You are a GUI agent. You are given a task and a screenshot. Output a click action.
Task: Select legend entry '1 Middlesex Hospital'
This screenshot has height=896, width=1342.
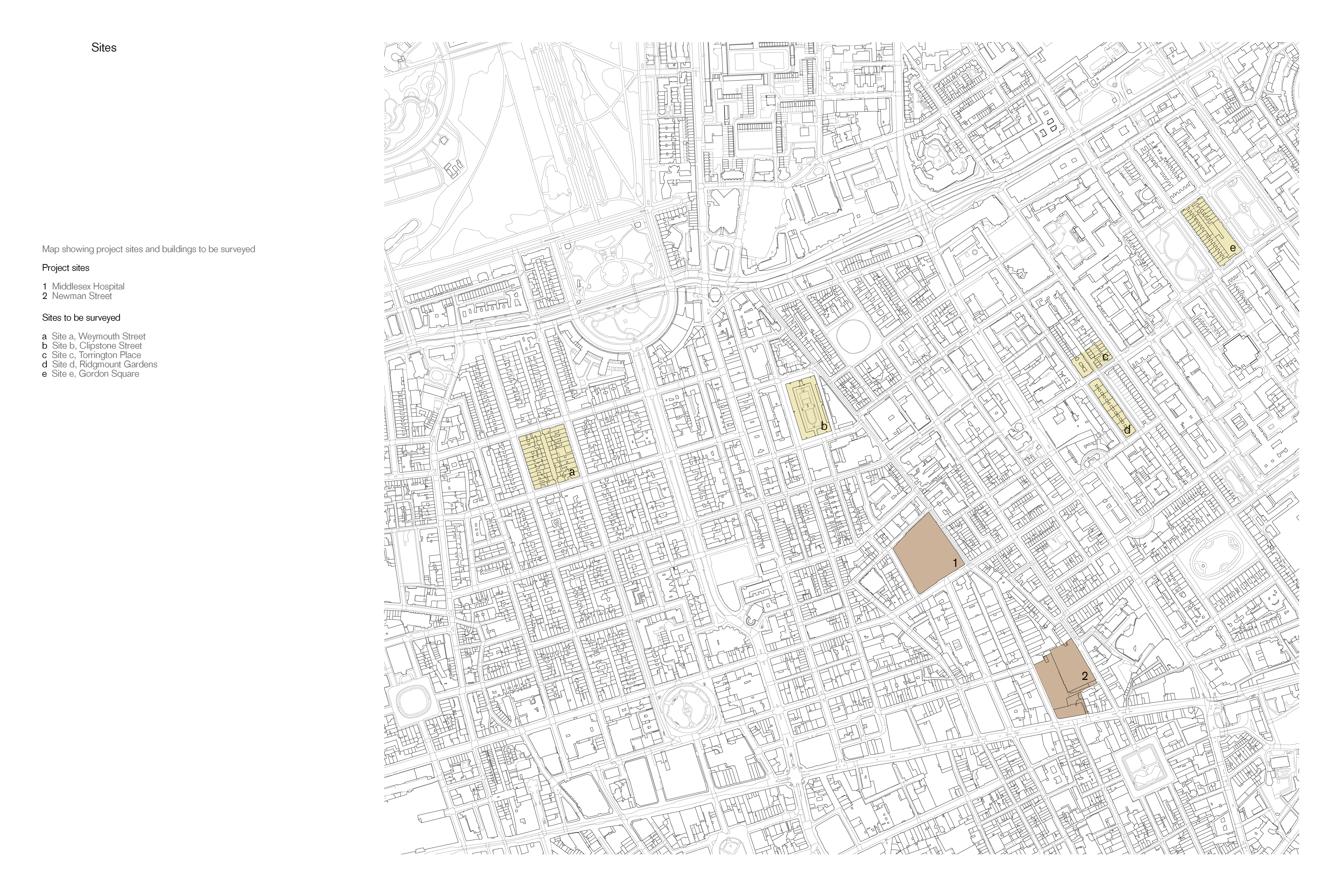83,286
